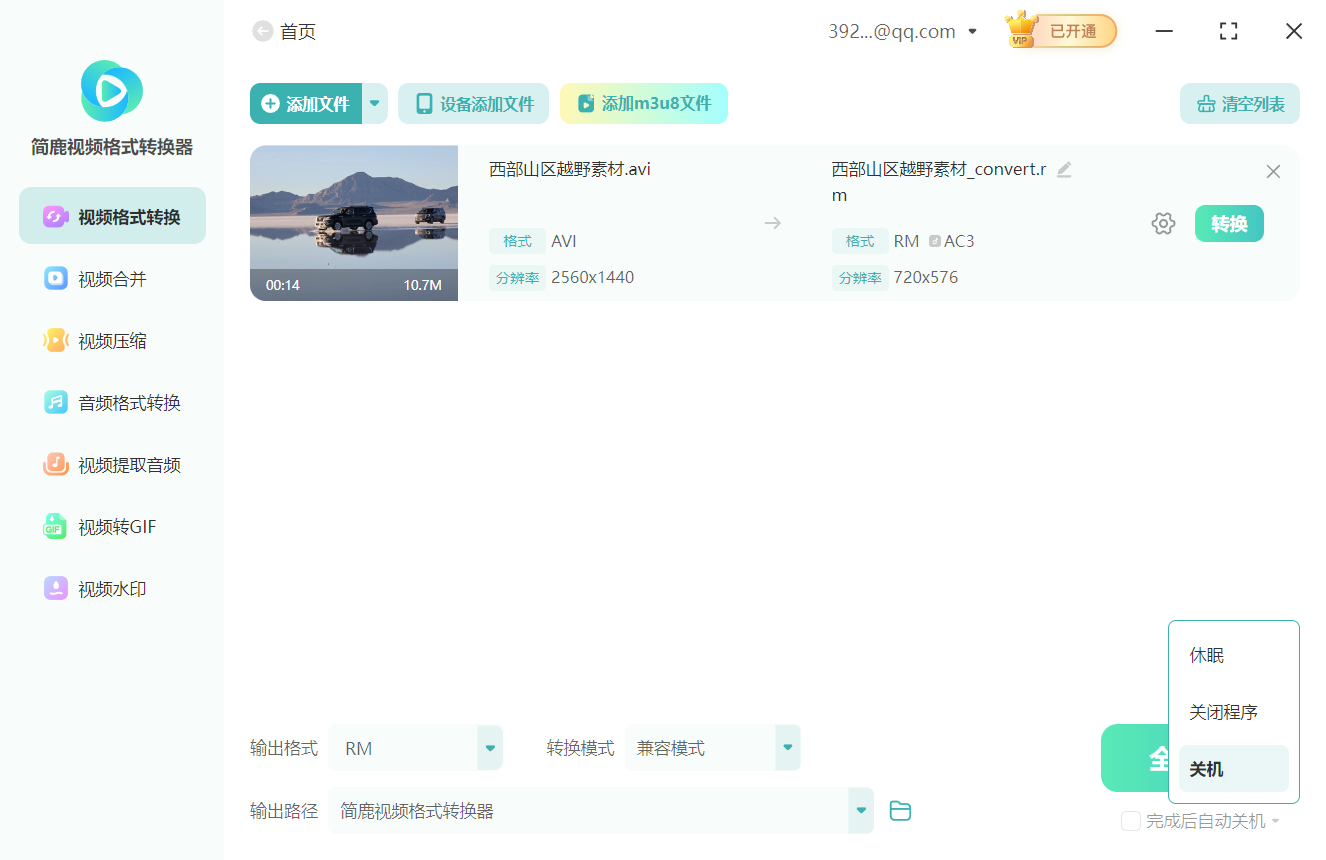Clear the list using 清空列表
The height and width of the screenshot is (860, 1326).
pos(1239,103)
